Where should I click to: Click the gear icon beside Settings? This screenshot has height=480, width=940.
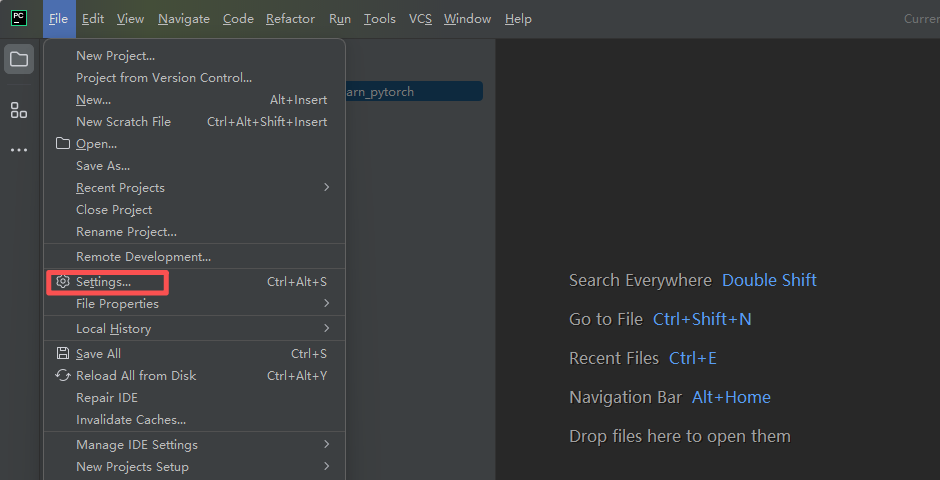63,282
